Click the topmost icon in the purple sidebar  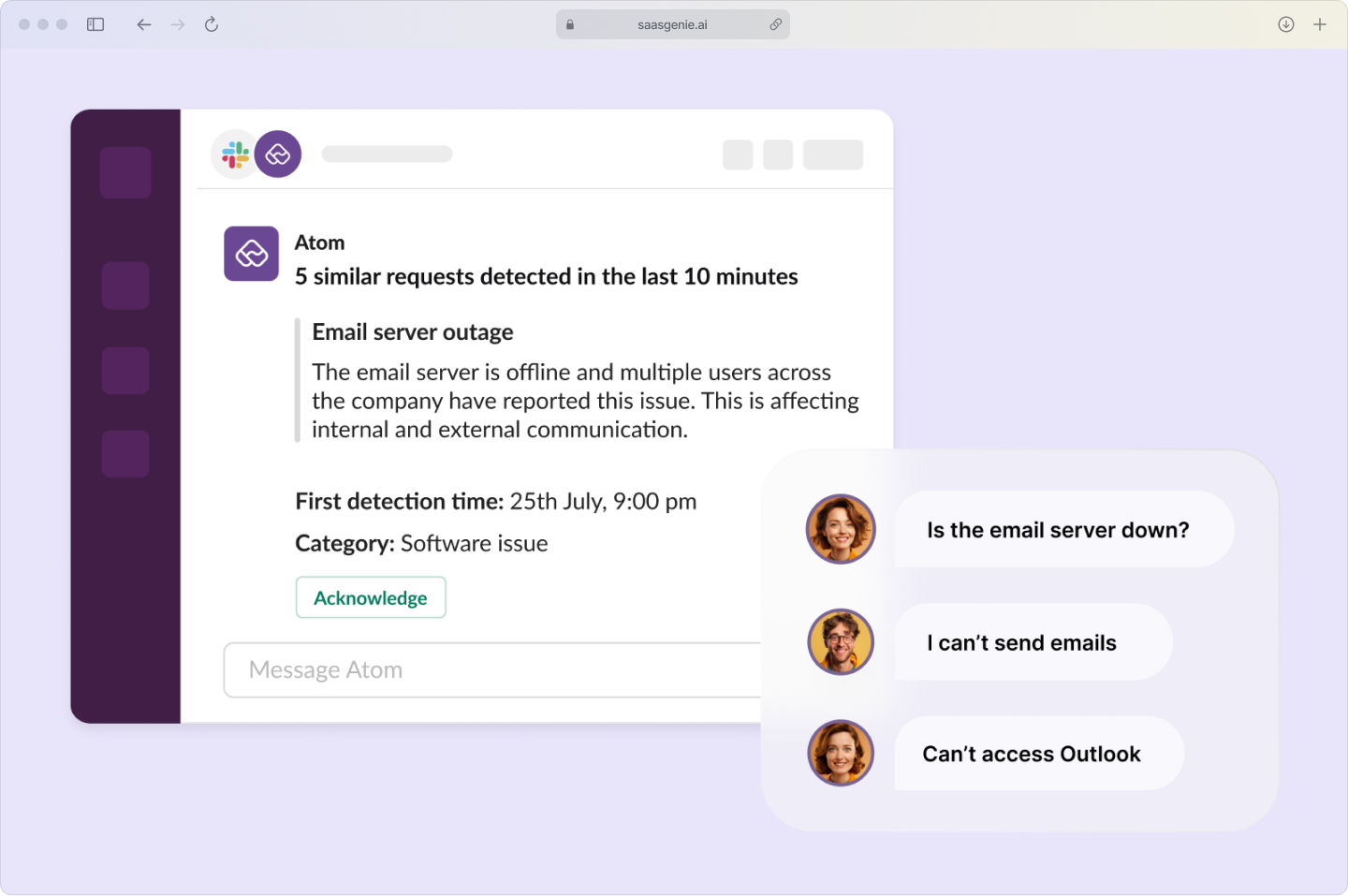125,172
